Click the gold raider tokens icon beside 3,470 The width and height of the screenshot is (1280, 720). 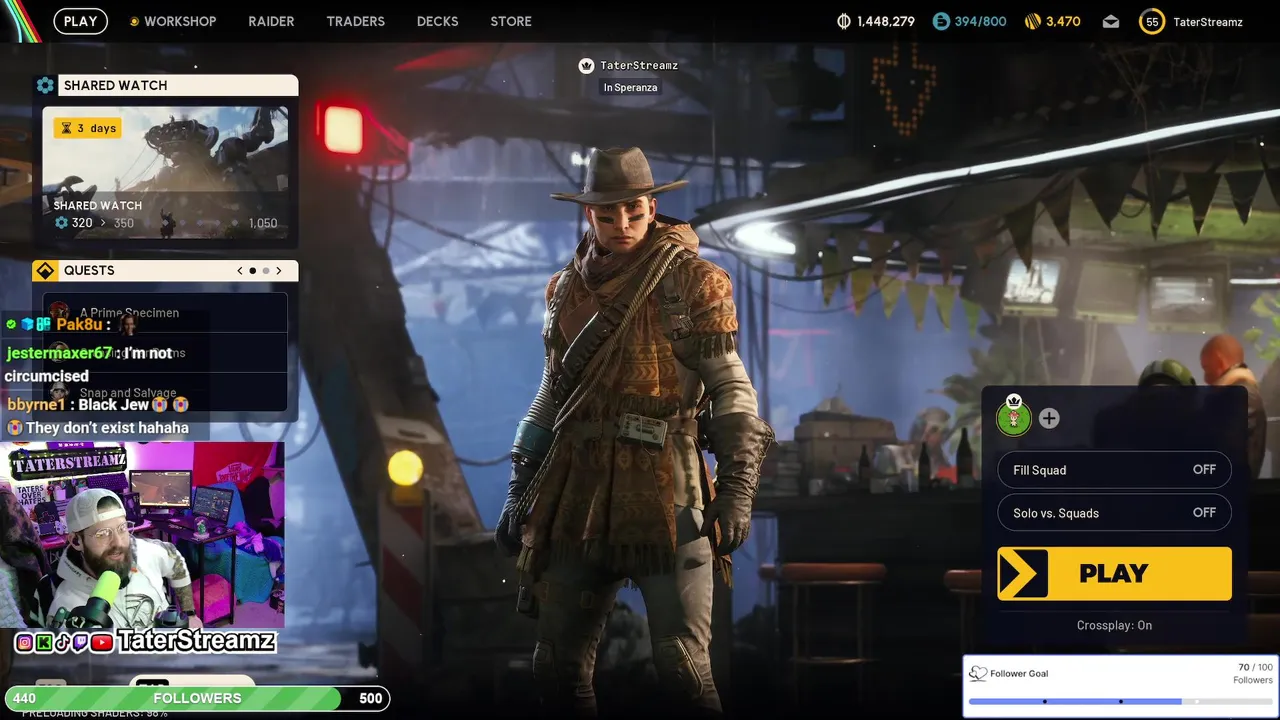click(1033, 21)
